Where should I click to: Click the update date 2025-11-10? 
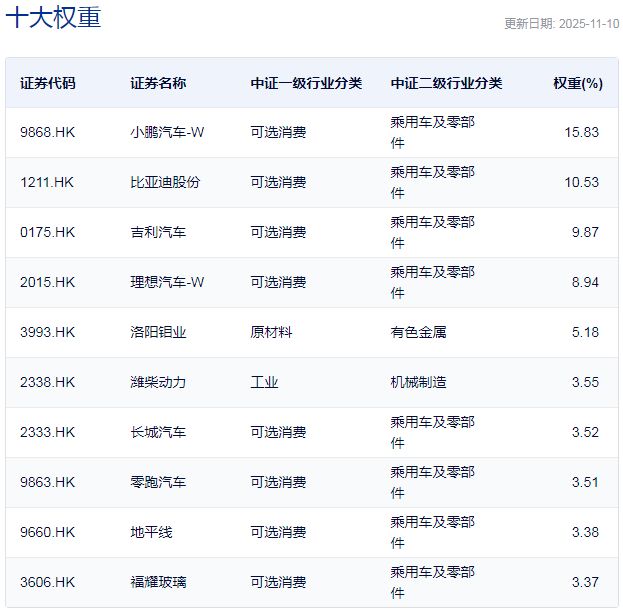589,24
